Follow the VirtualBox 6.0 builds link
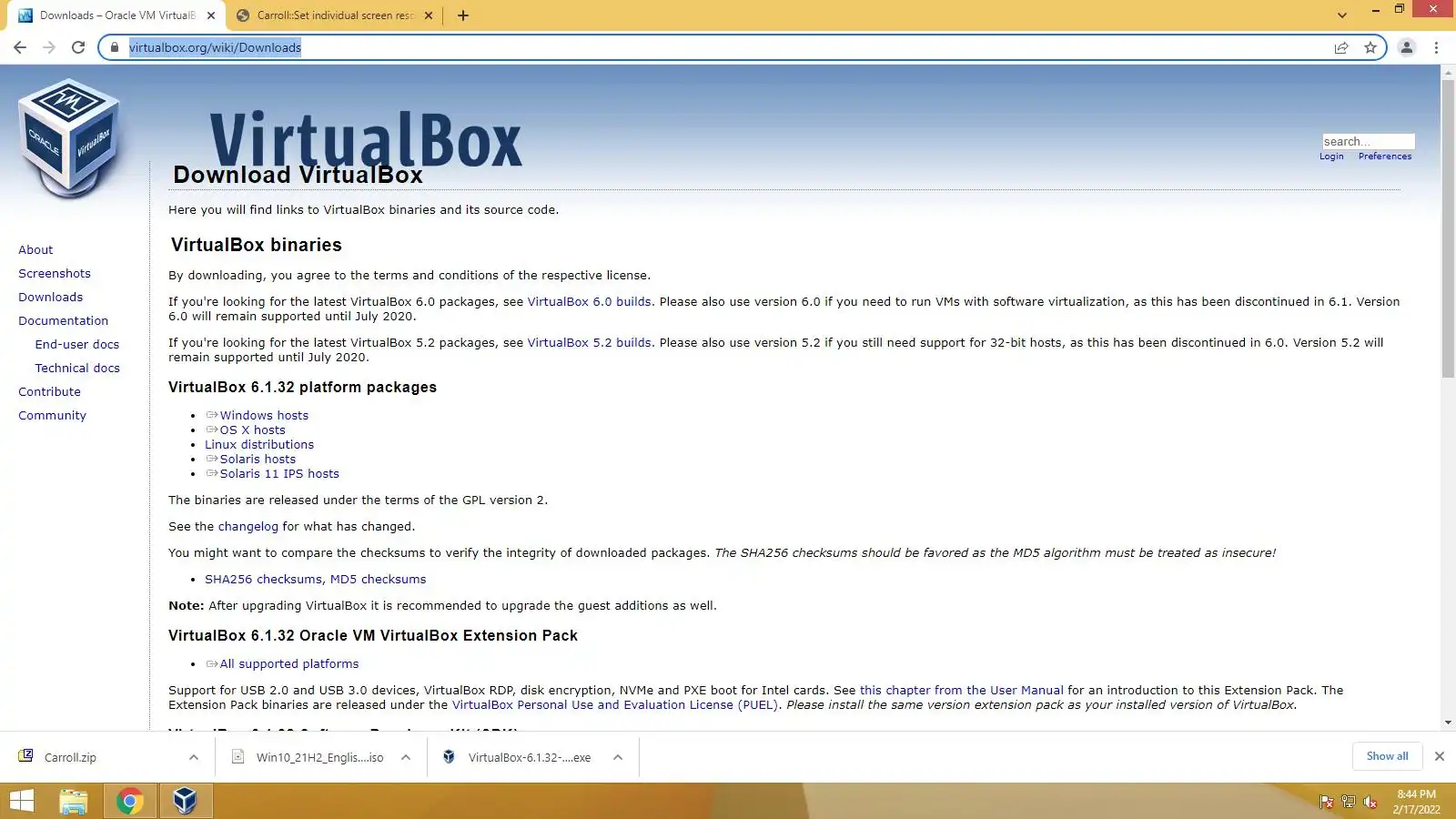This screenshot has height=819, width=1456. click(590, 301)
